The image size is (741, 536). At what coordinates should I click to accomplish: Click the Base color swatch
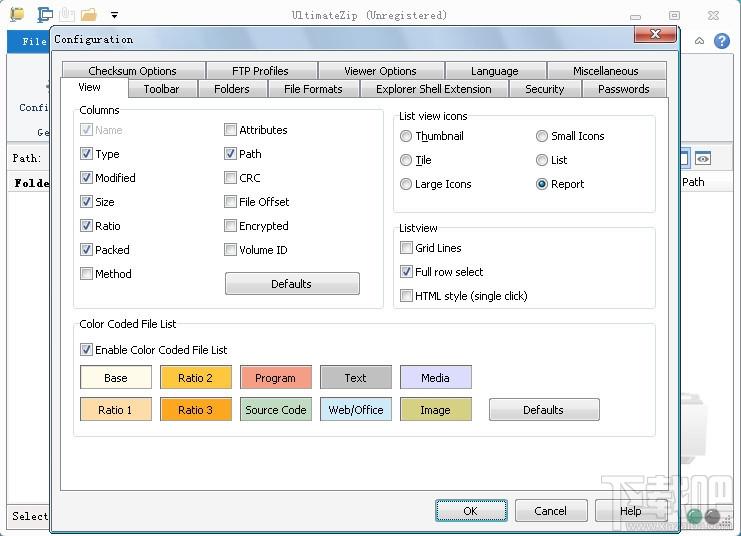(x=116, y=378)
